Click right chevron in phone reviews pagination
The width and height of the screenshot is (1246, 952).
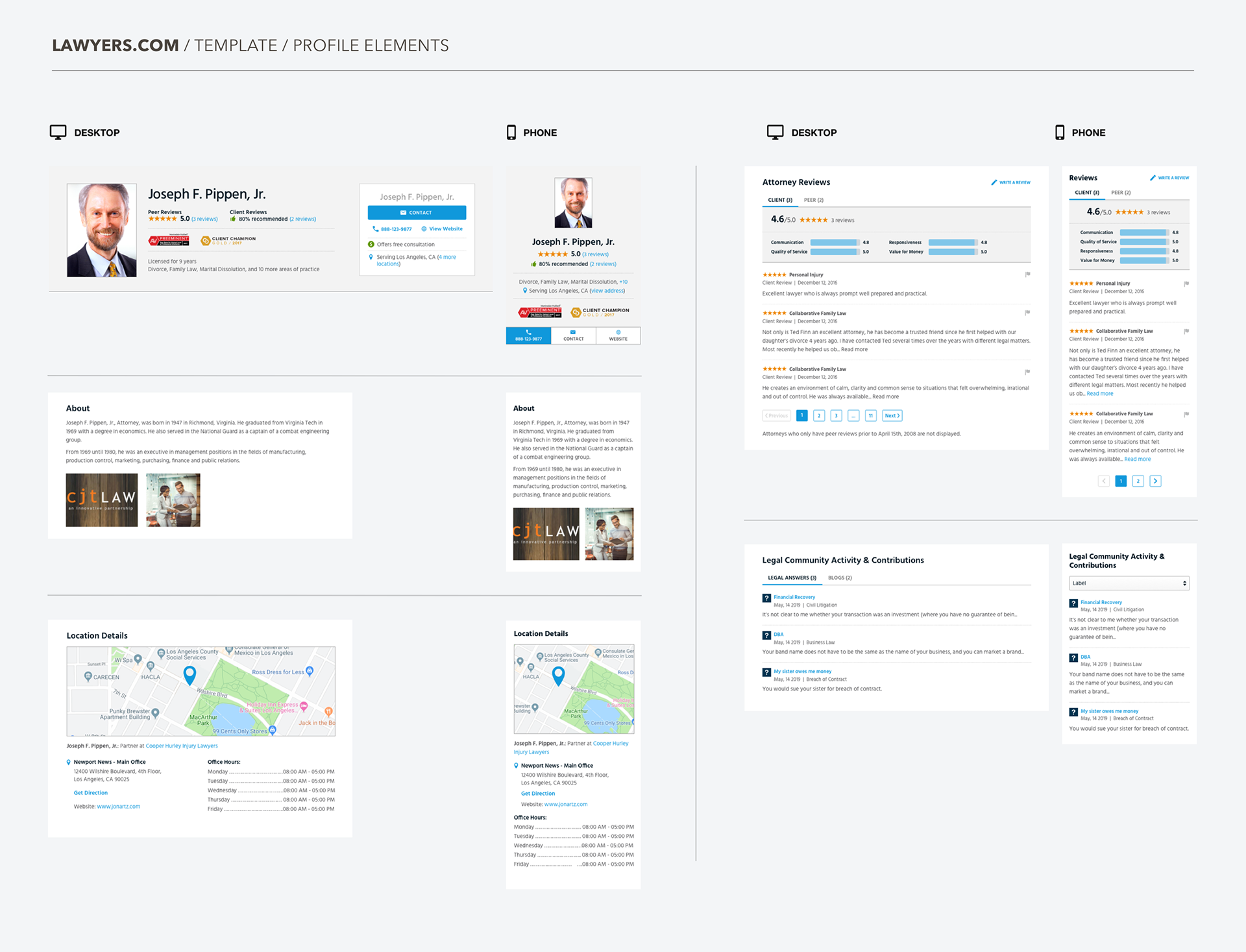click(1155, 481)
